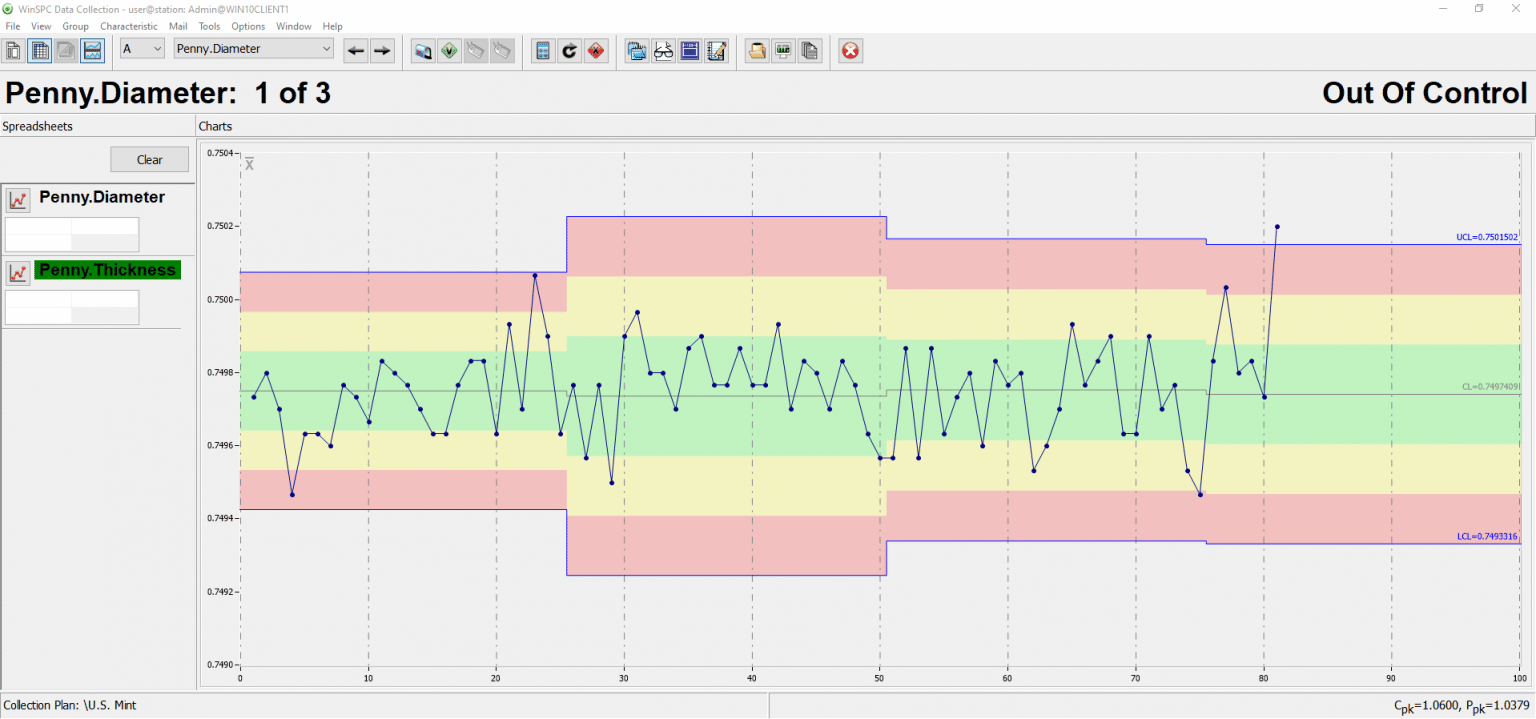Select the green Penny.Thickness label
This screenshot has width=1536, height=719.
(x=107, y=270)
